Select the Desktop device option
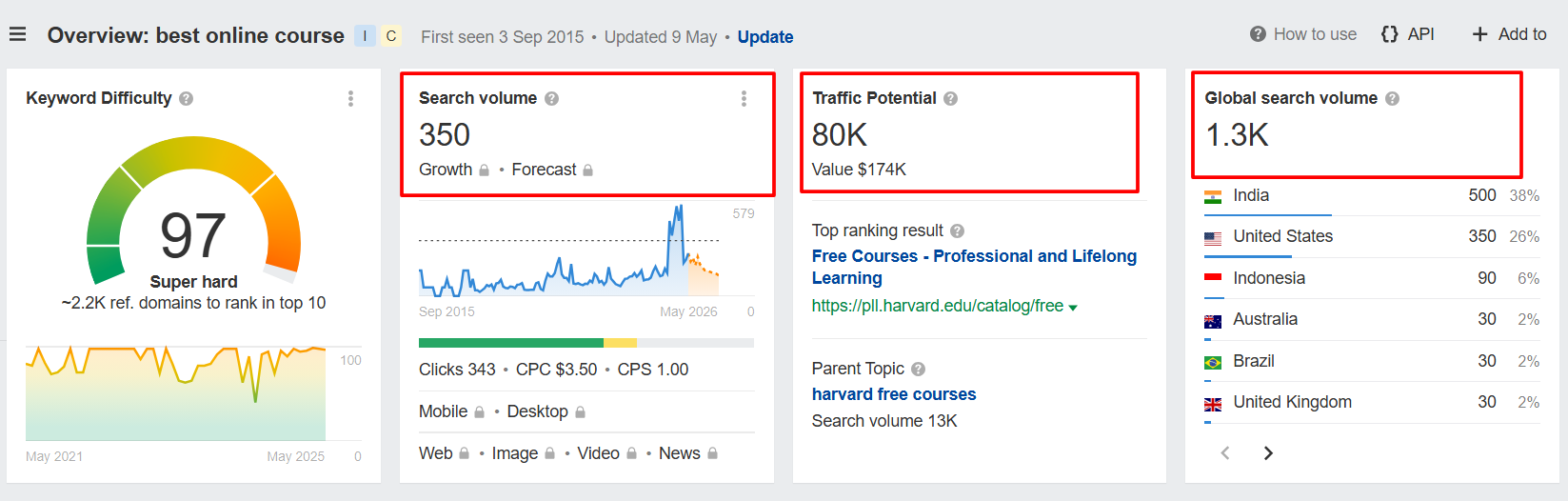The image size is (1568, 501). (x=537, y=411)
